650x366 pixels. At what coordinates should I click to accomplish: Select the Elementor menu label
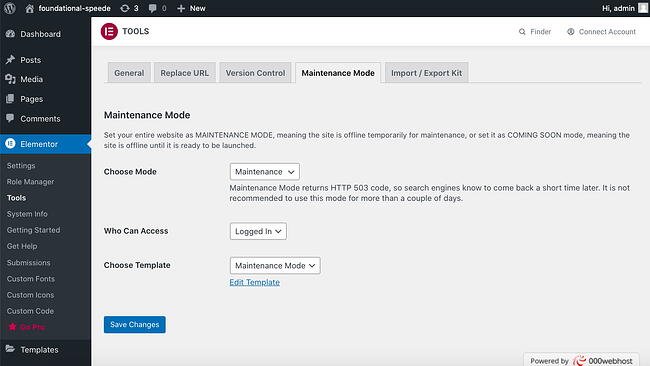[39, 144]
